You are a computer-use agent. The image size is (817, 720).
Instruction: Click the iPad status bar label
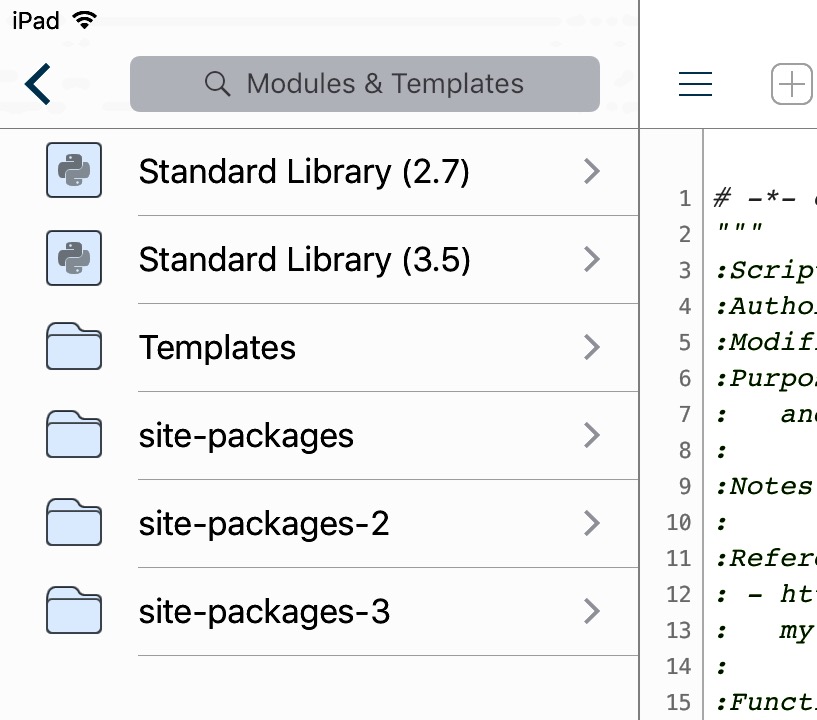35,21
